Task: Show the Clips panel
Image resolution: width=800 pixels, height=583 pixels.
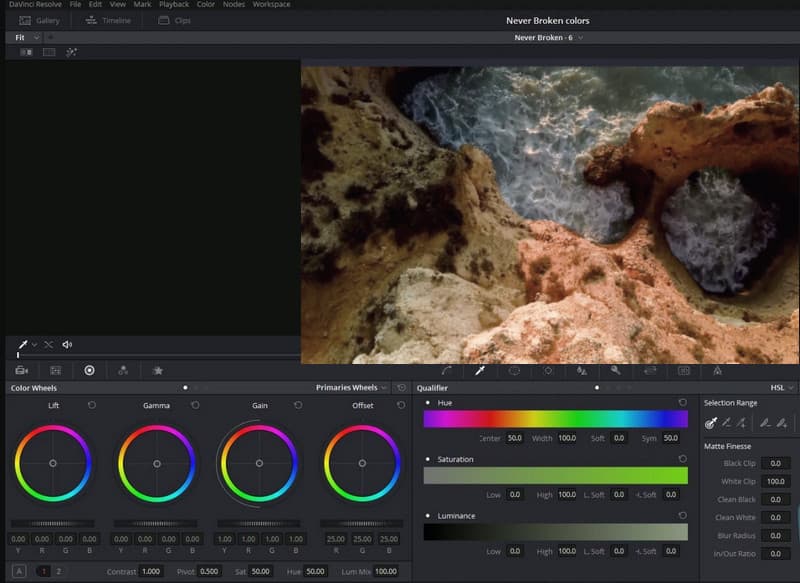Action: [174, 20]
